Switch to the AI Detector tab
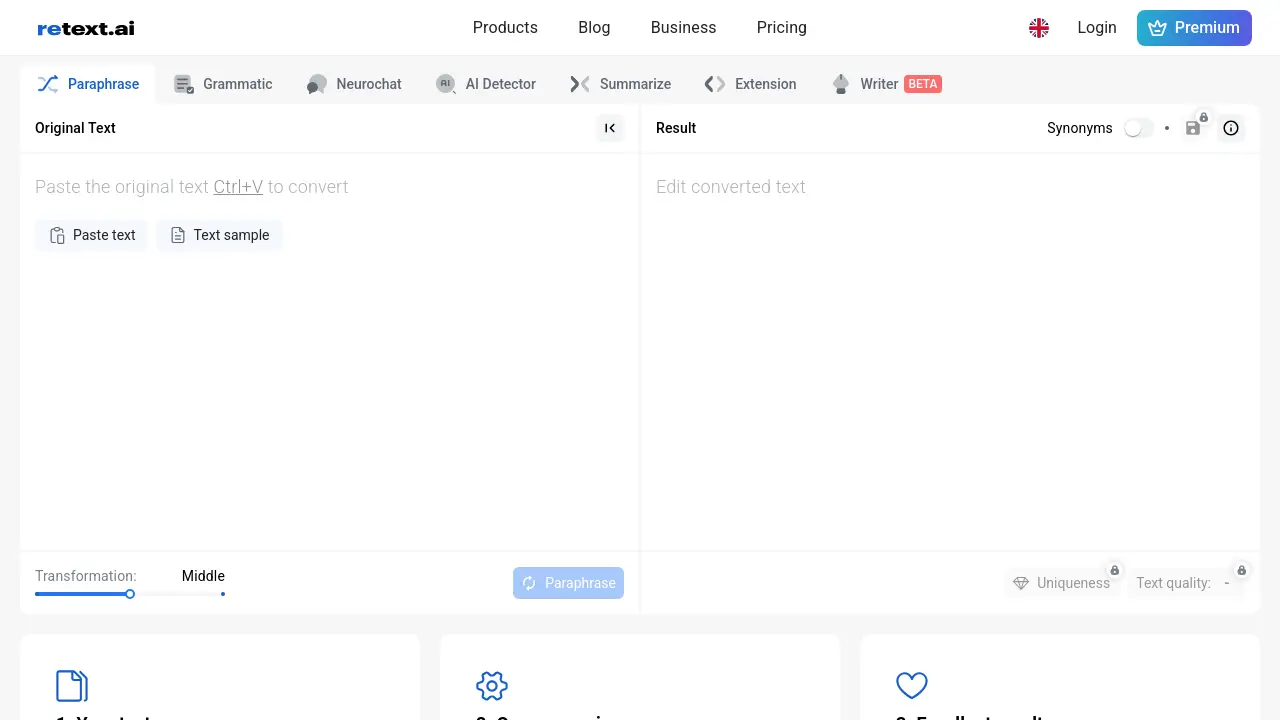 click(x=486, y=84)
